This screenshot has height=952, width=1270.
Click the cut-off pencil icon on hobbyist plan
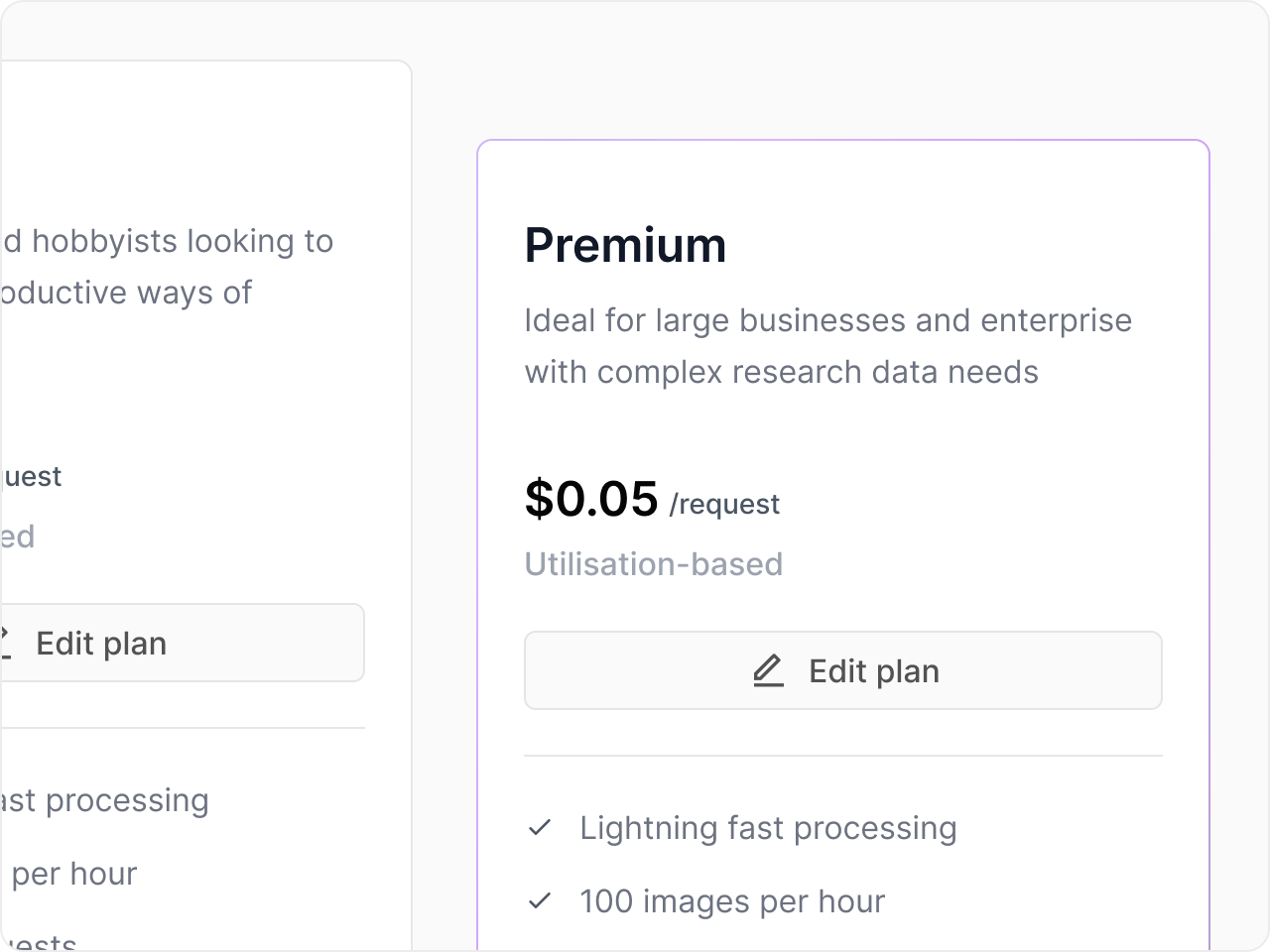click(5, 644)
